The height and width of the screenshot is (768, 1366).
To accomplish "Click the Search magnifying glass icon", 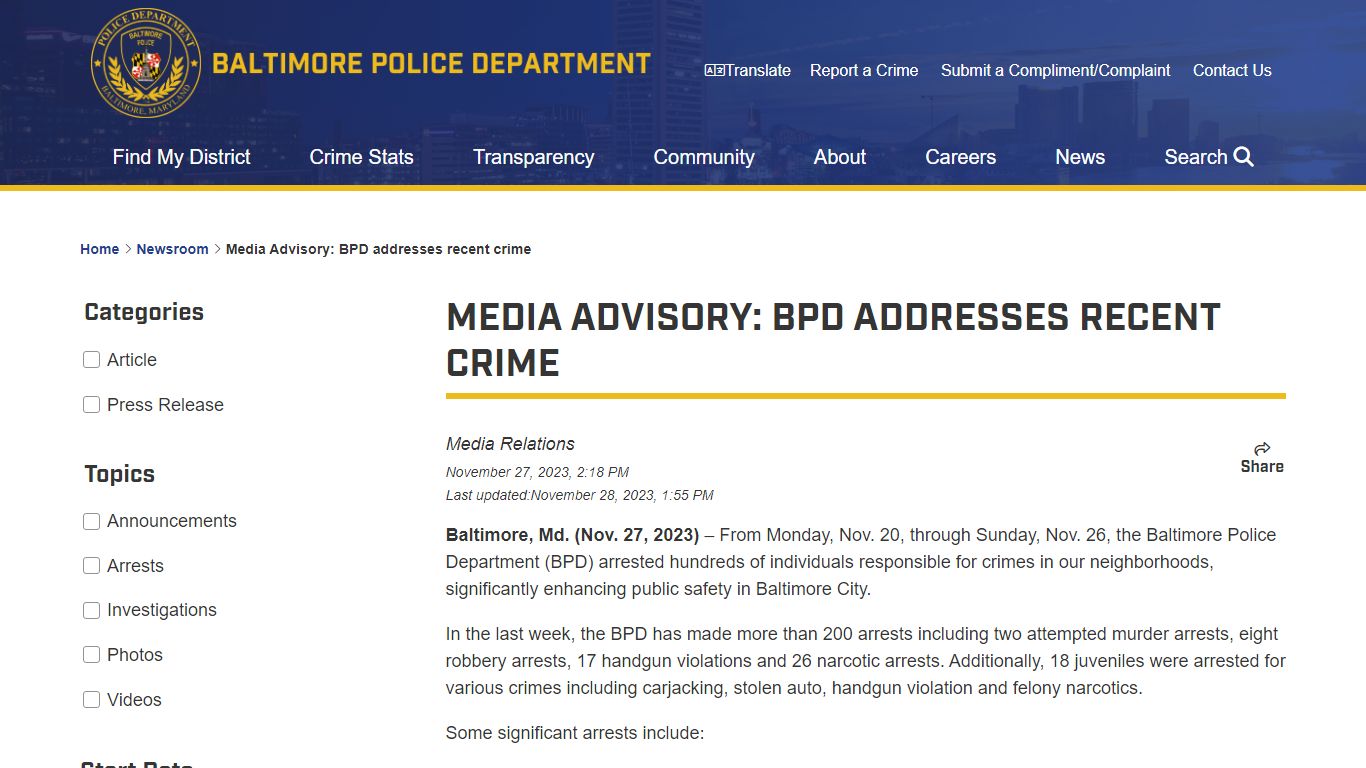I will 1243,157.
